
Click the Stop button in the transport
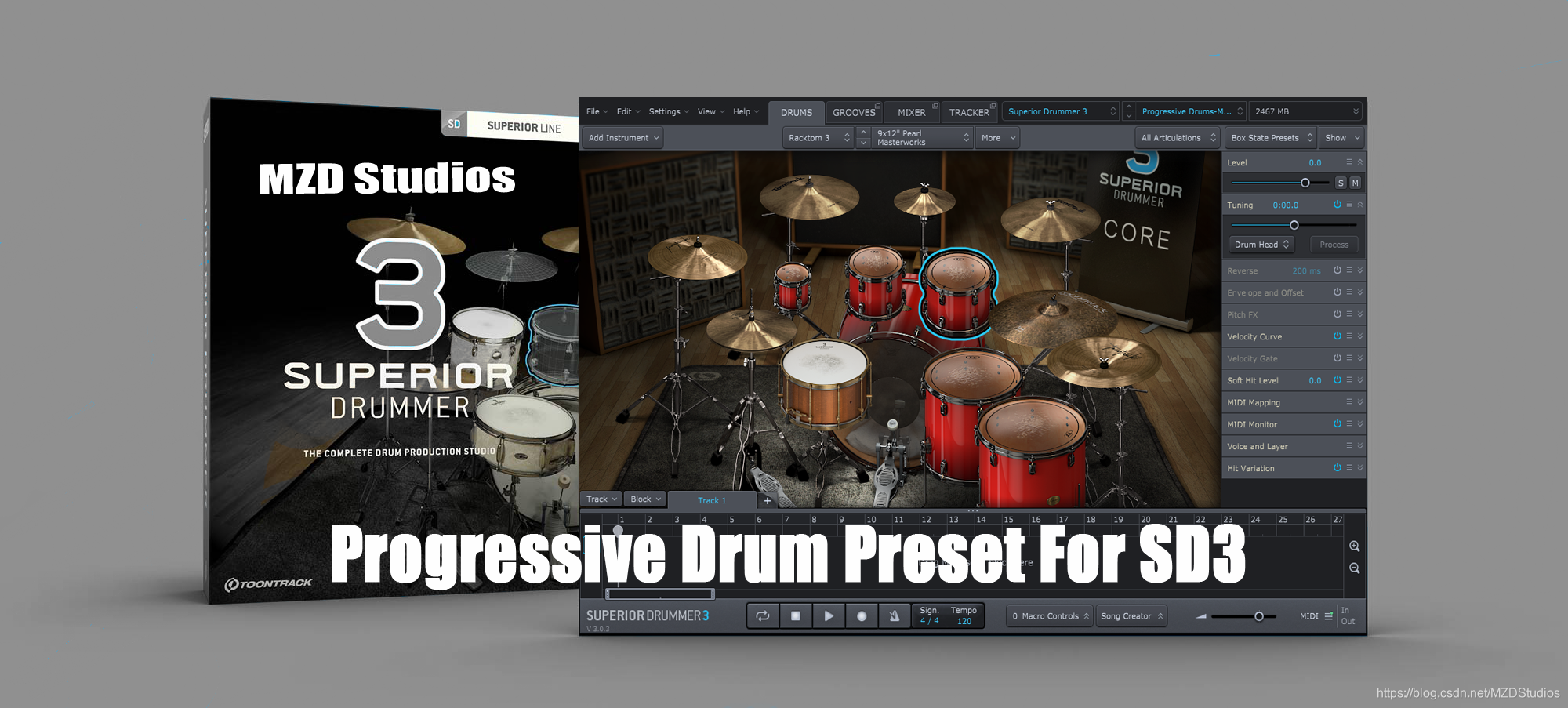point(796,616)
